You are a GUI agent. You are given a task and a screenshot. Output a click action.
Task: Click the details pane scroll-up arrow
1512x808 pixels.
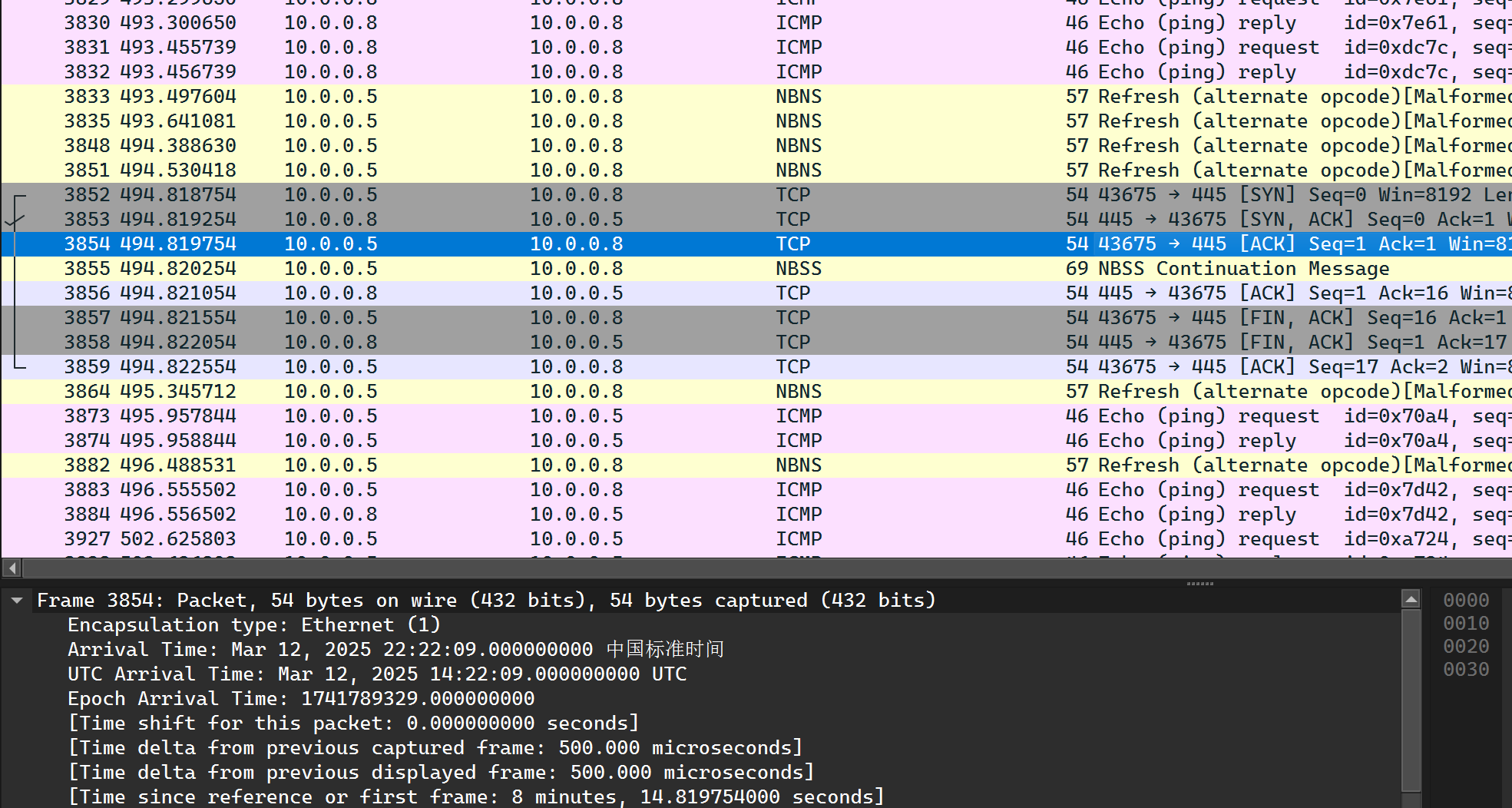(x=1411, y=599)
